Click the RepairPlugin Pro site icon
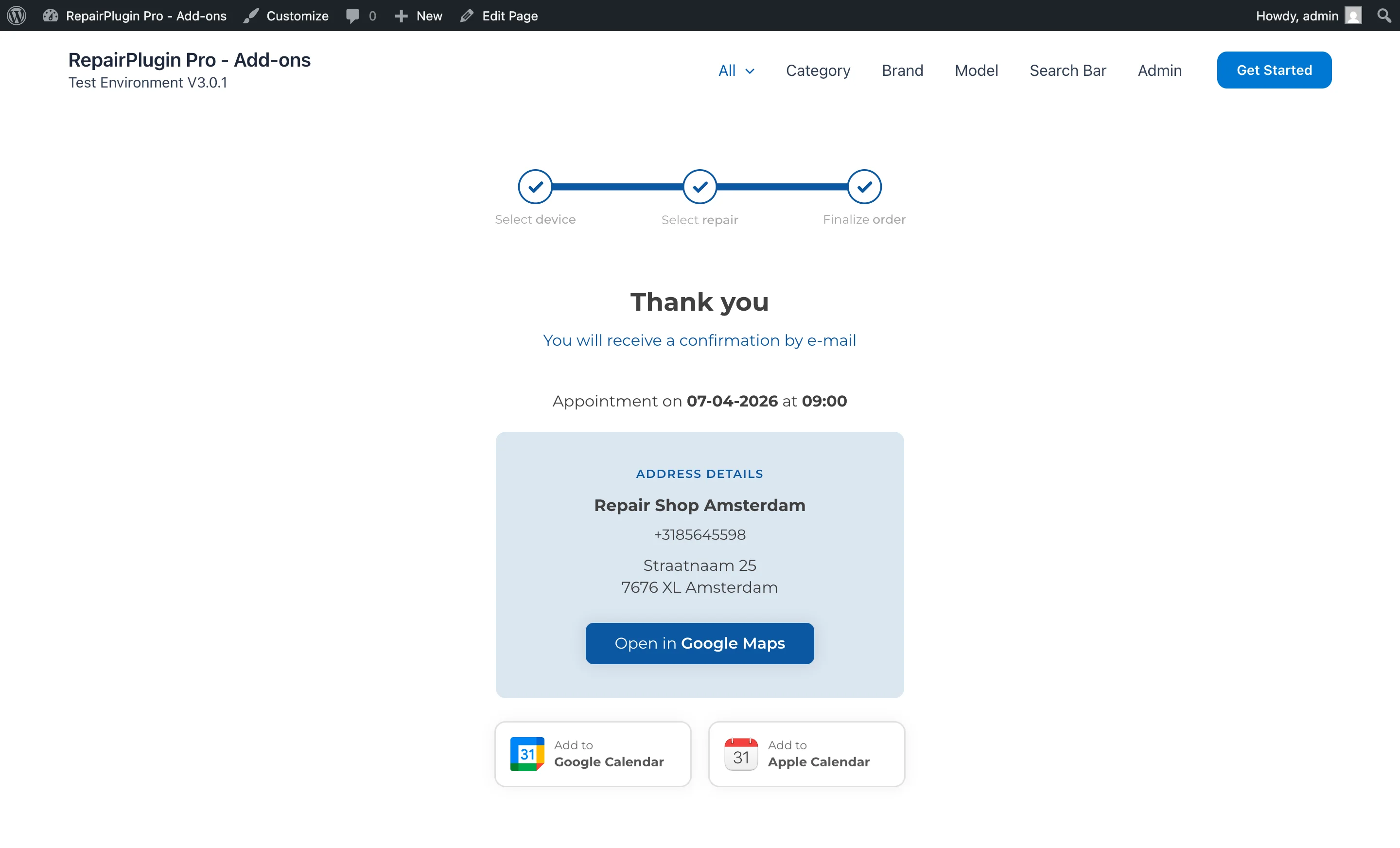The height and width of the screenshot is (848, 1400). pyautogui.click(x=50, y=16)
